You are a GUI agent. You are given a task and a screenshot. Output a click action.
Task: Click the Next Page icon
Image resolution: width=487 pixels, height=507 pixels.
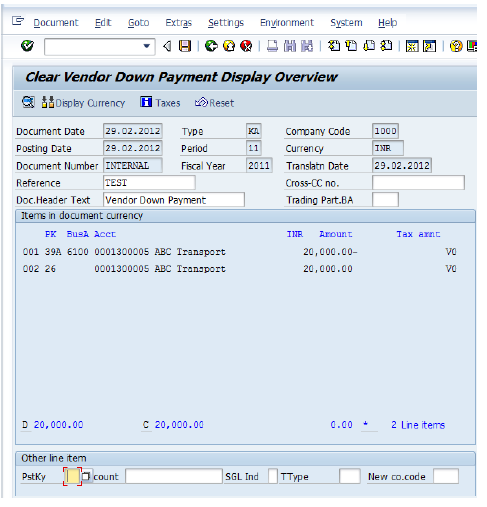(369, 46)
